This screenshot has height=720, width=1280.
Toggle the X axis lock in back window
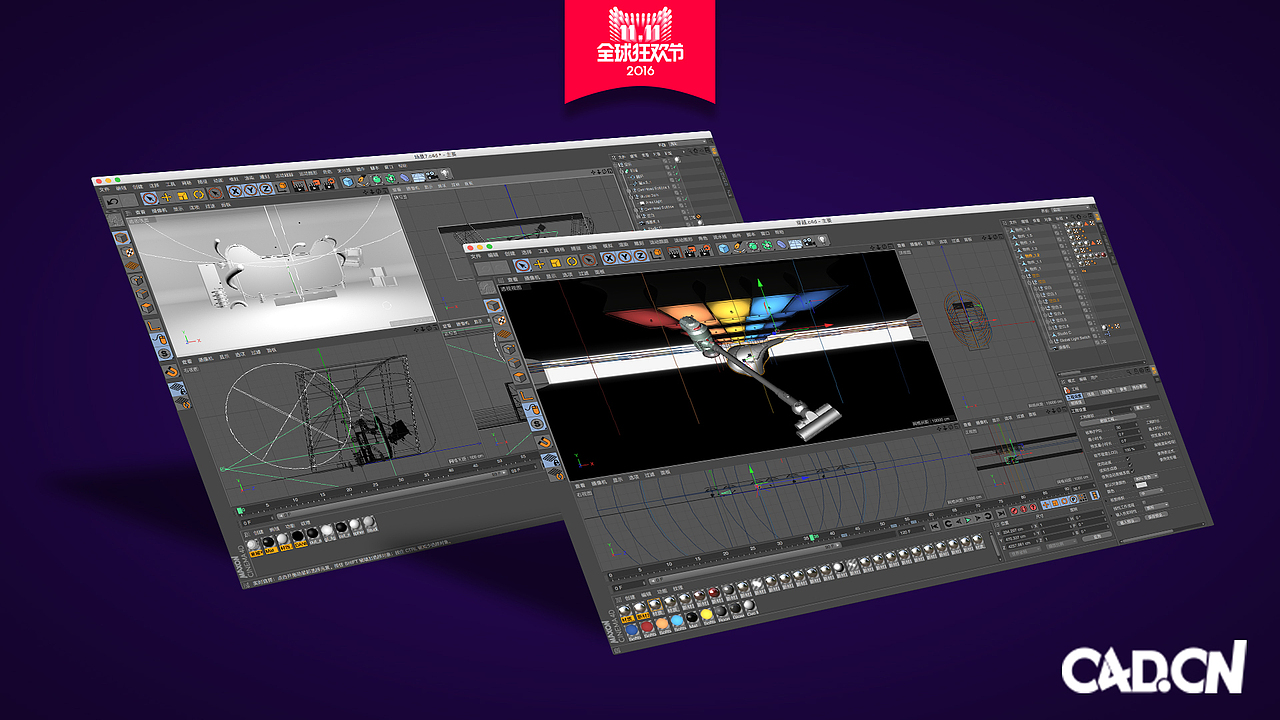pos(234,191)
